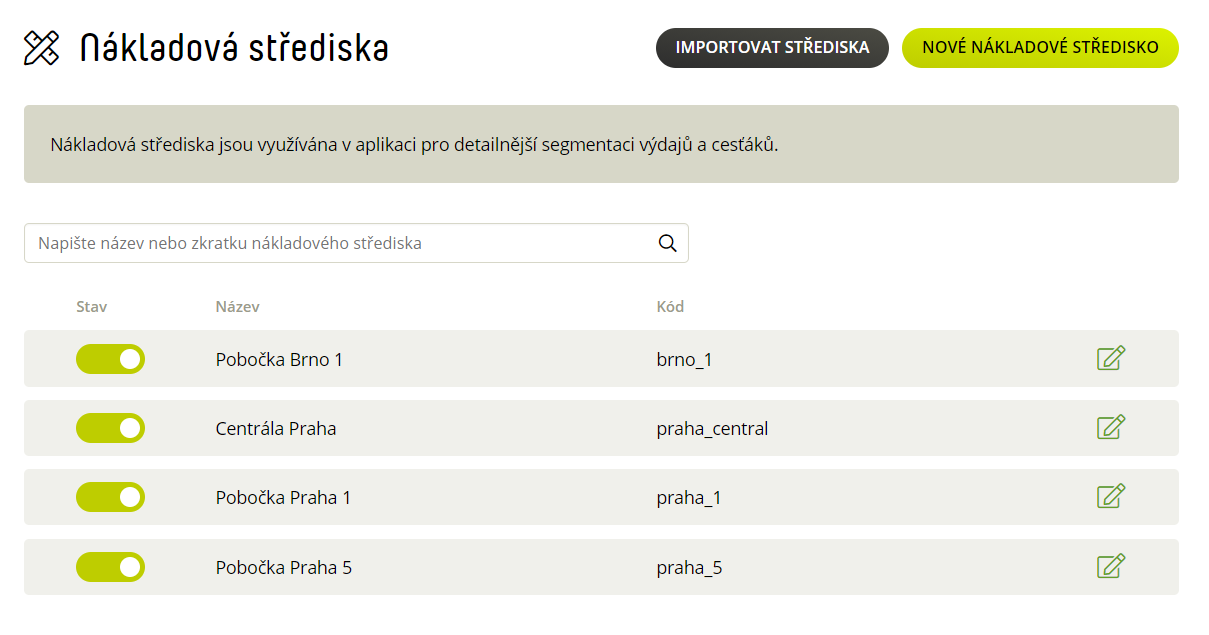Switch off the Pobočka Praha 1 toggle
Screen dimensions: 1209x635
point(110,497)
